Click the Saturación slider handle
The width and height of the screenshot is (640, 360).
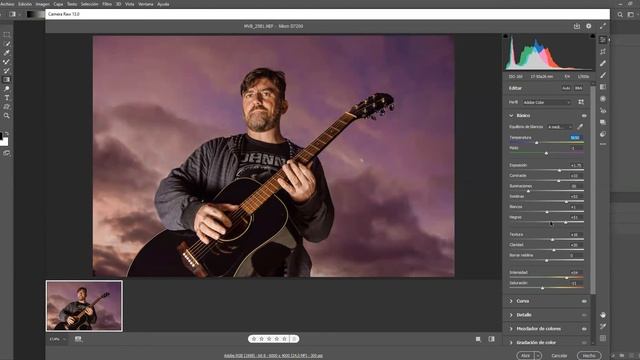(542, 288)
